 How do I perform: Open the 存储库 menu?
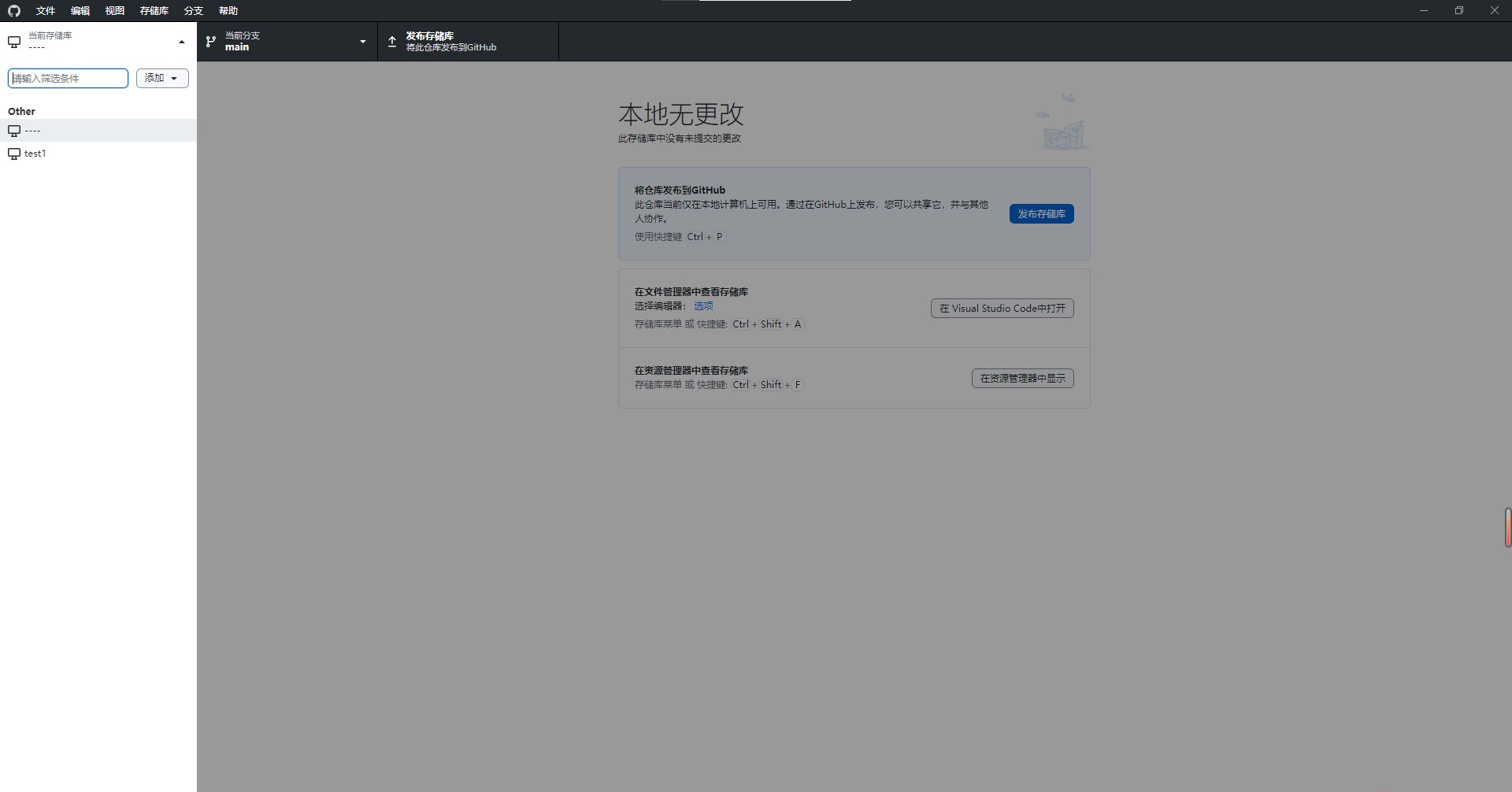coord(154,11)
